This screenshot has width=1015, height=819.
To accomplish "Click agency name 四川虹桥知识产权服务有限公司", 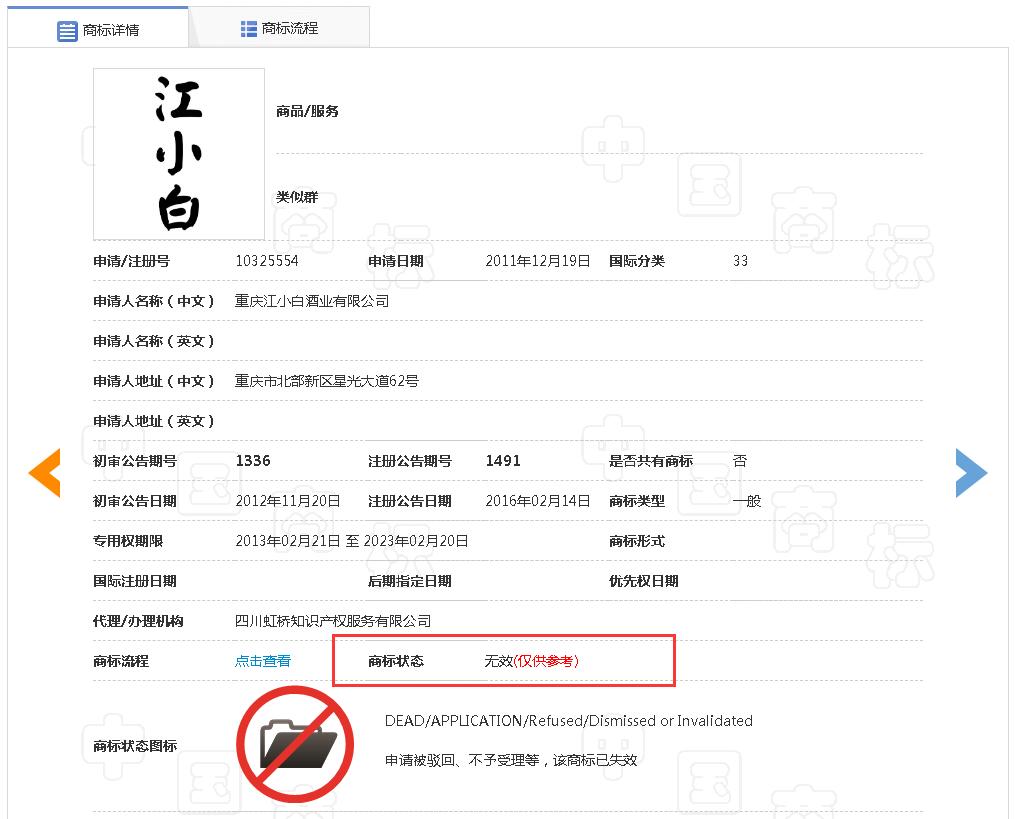I will pyautogui.click(x=333, y=621).
